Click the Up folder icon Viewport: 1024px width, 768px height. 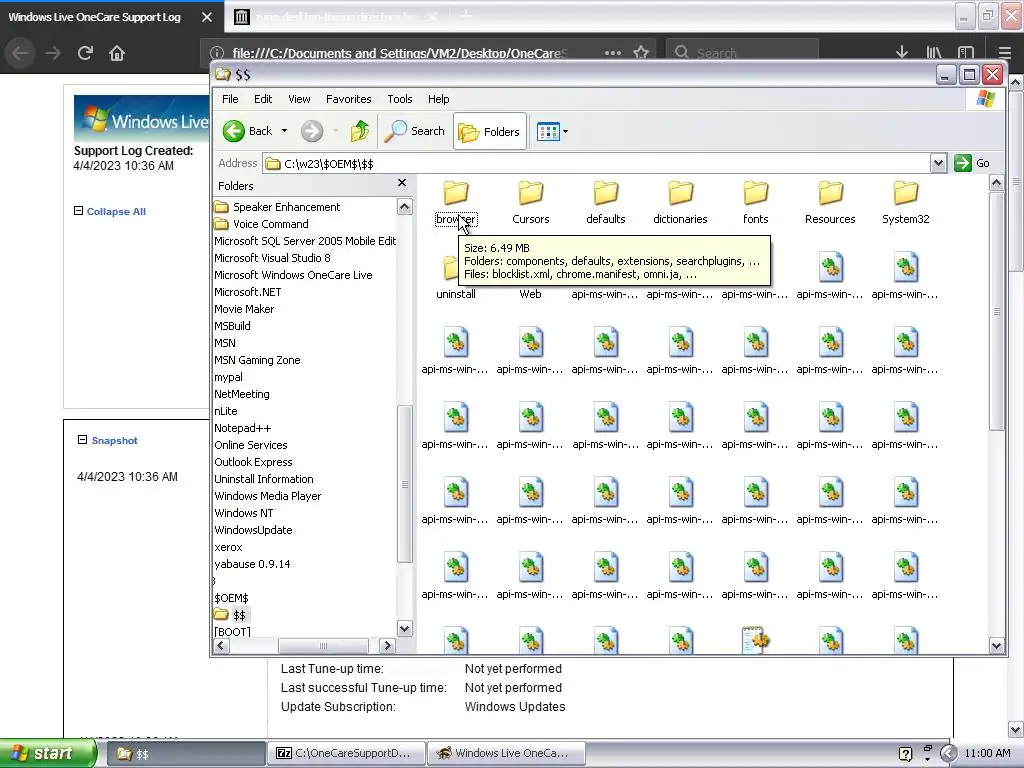pos(359,131)
